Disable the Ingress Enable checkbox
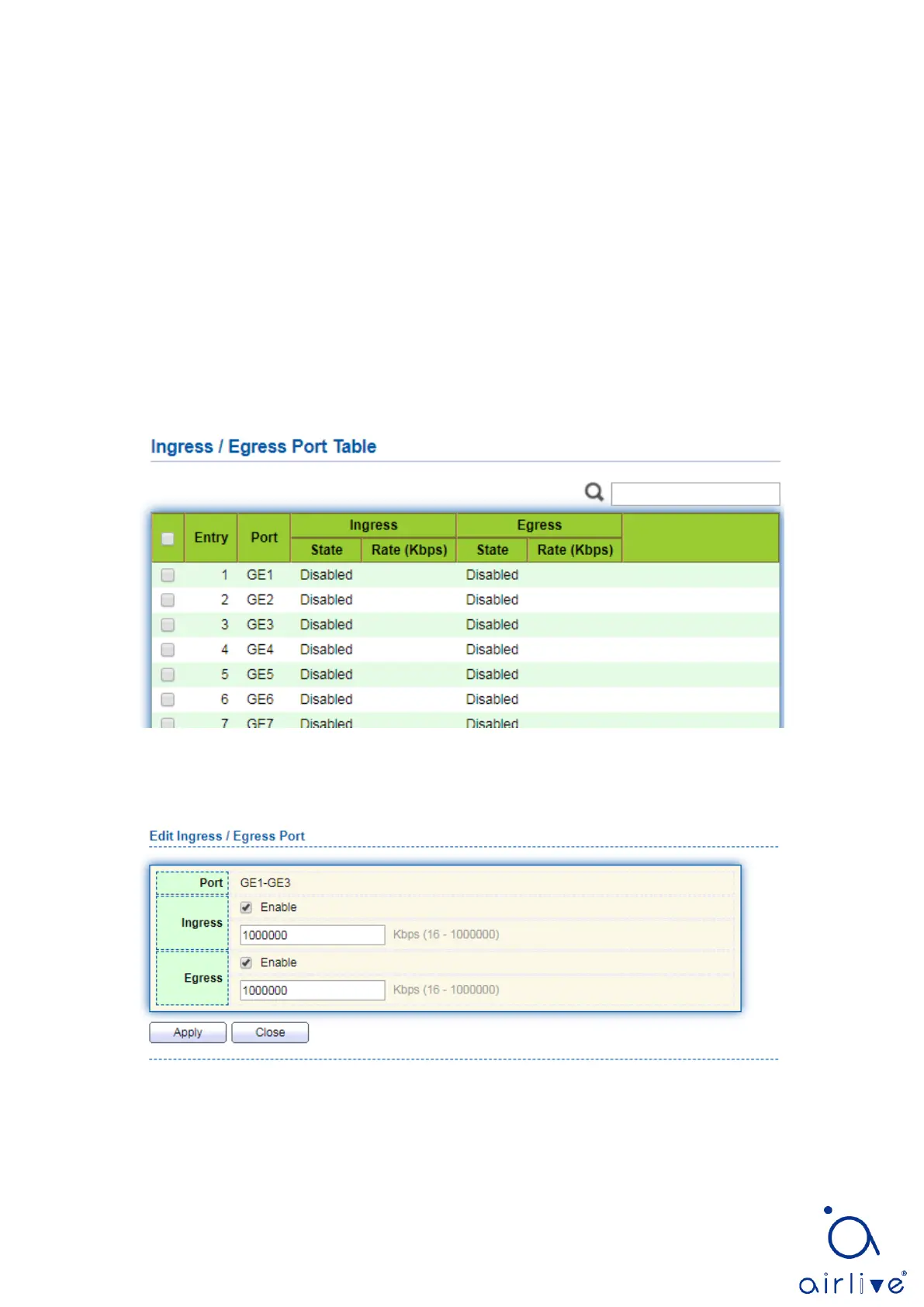 pyautogui.click(x=246, y=907)
